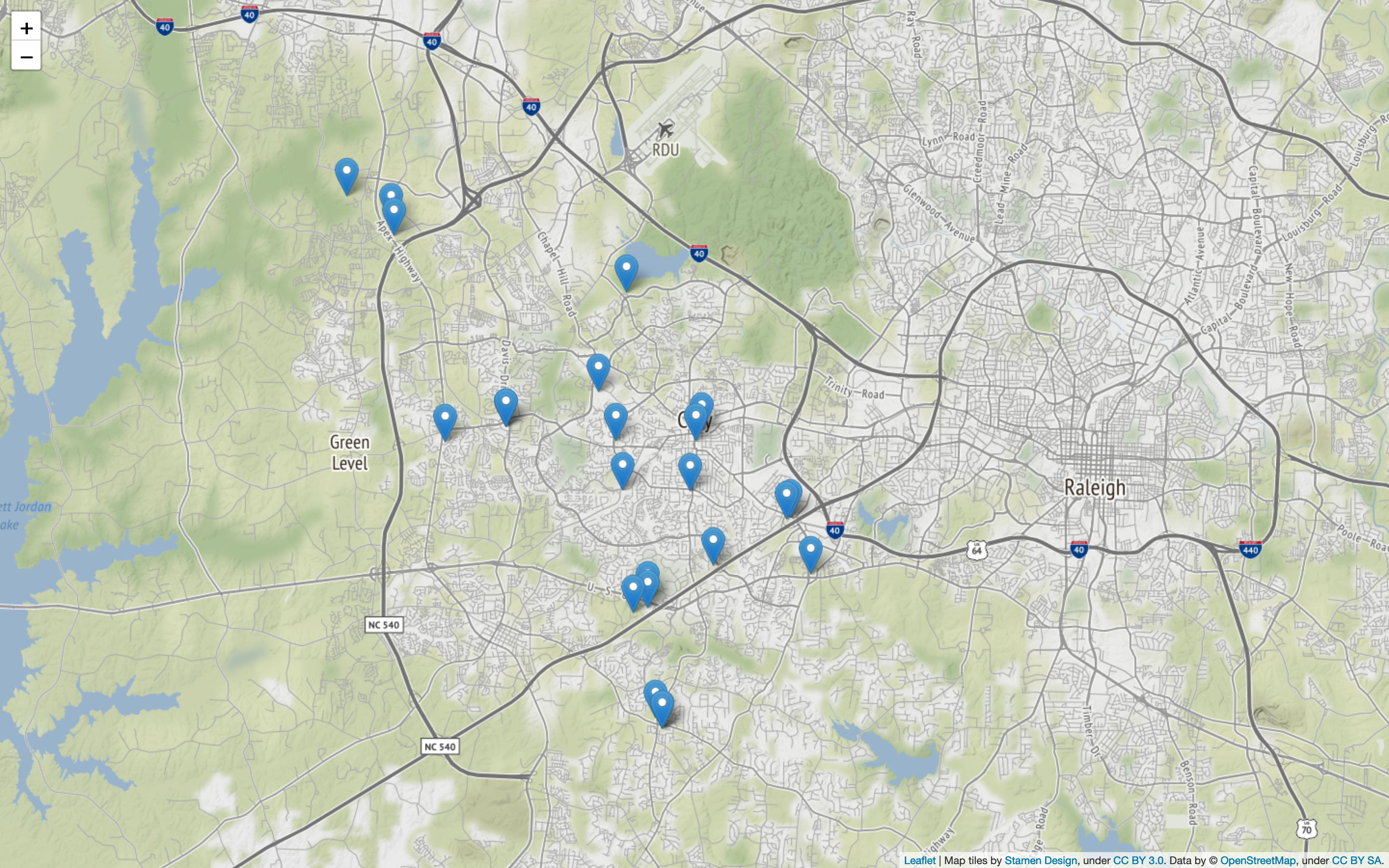Click the zoom out minus button
The width and height of the screenshot is (1389, 868).
pos(26,56)
